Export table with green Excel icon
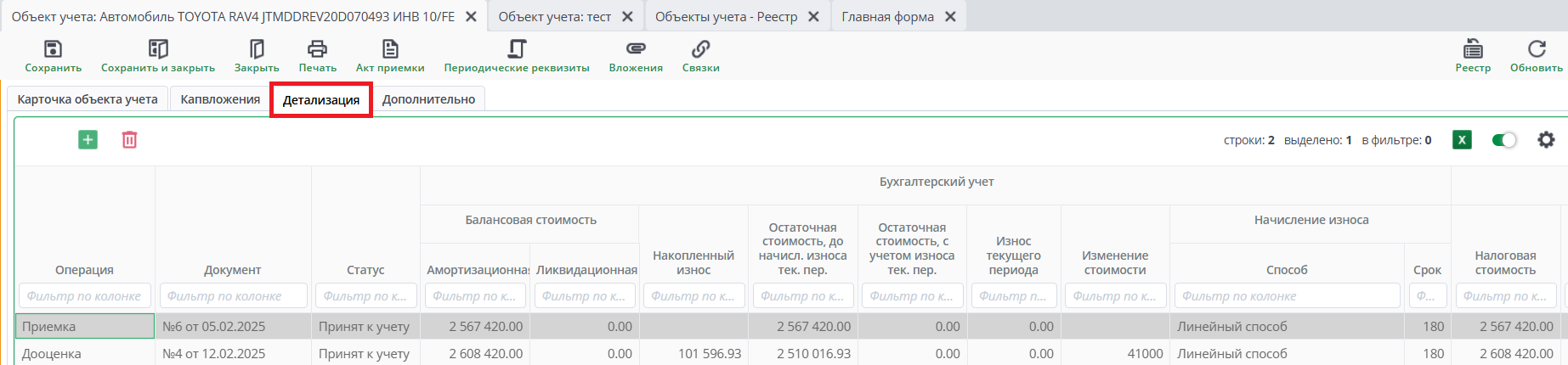 1462,140
